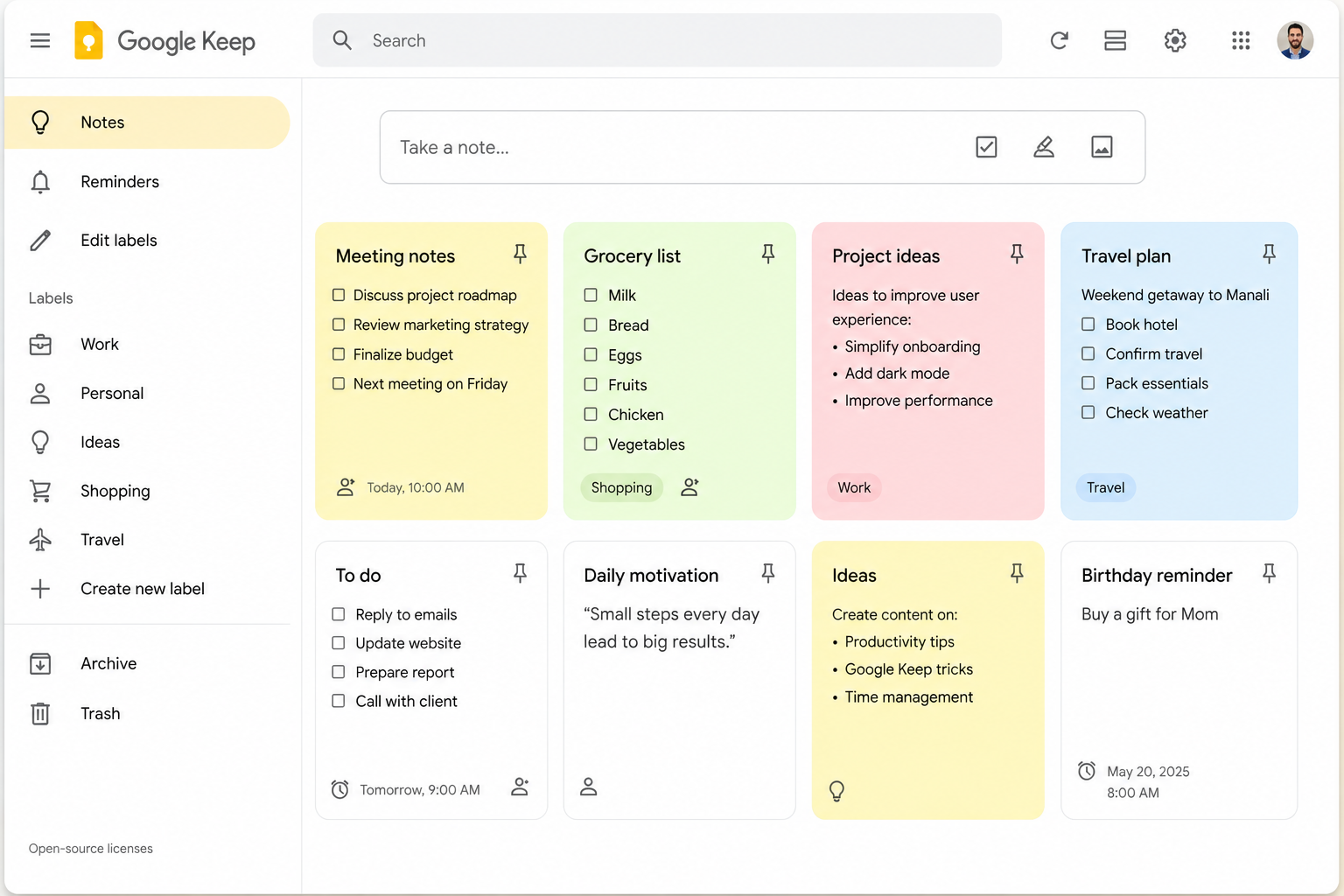
Task: Pin the Grocery list note
Action: pyautogui.click(x=768, y=254)
